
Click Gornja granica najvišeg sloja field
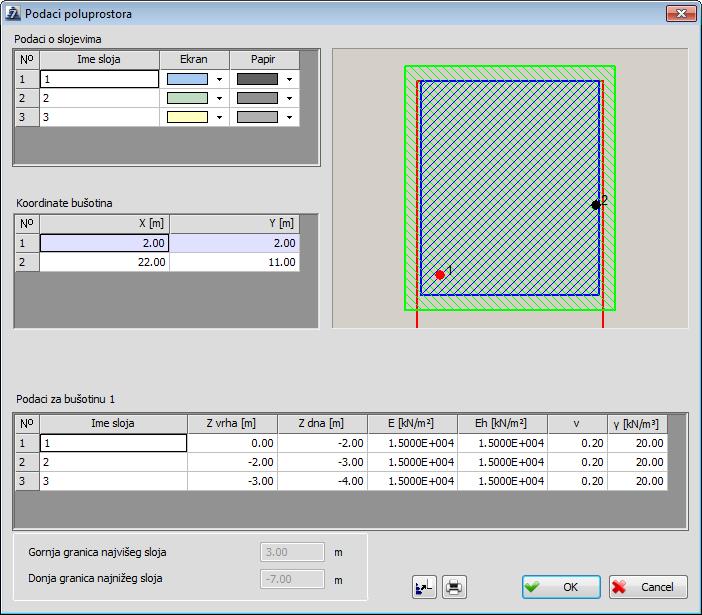point(292,552)
